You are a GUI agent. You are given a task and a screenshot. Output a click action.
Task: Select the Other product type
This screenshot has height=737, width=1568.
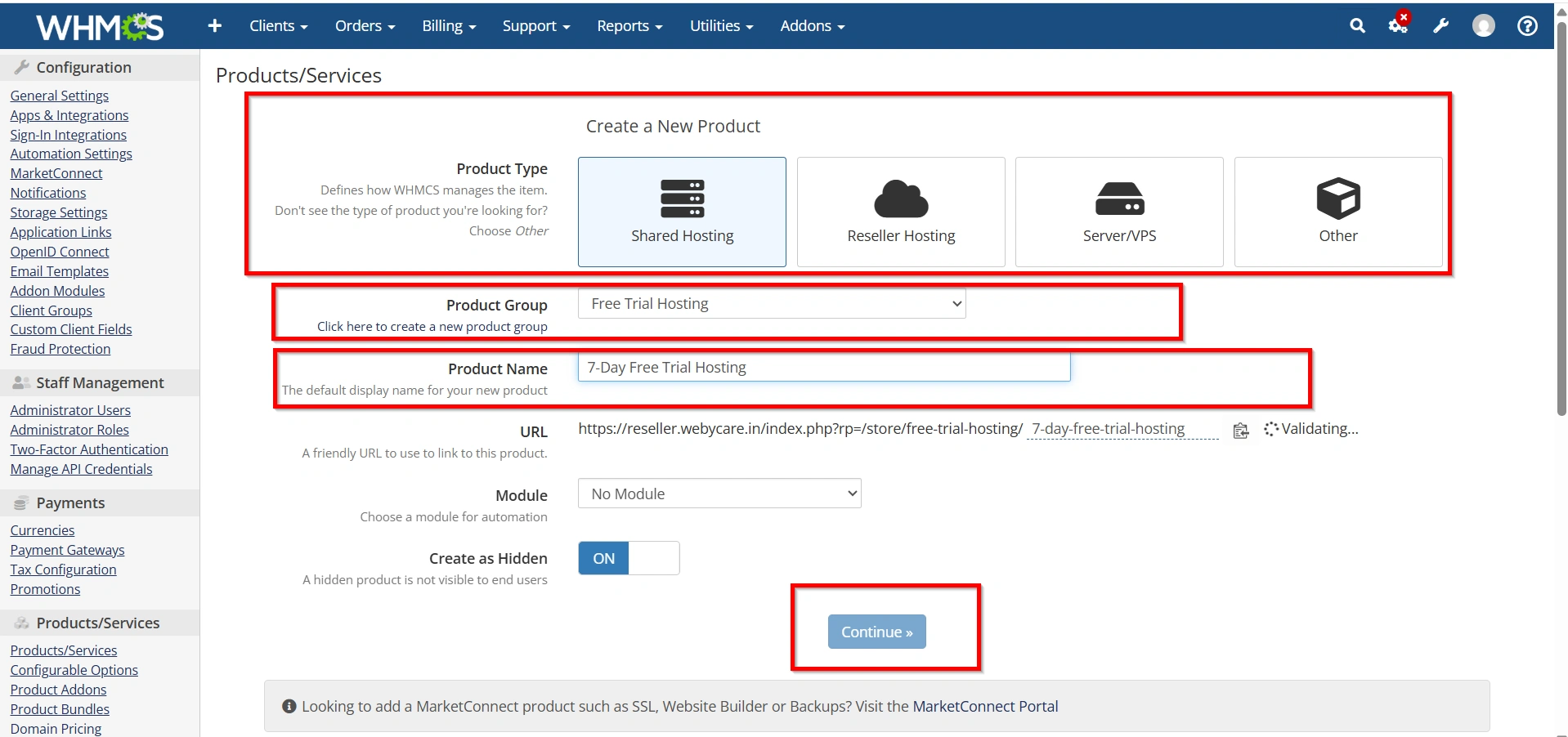(x=1338, y=212)
